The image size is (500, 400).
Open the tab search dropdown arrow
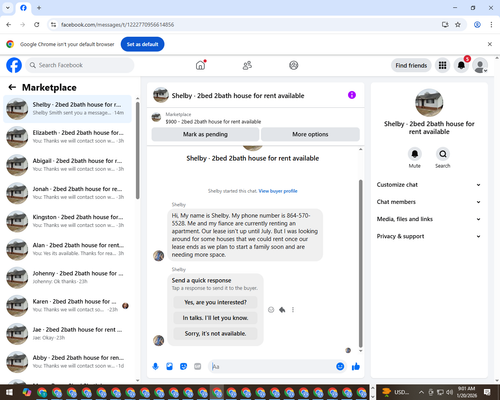pos(8,7)
